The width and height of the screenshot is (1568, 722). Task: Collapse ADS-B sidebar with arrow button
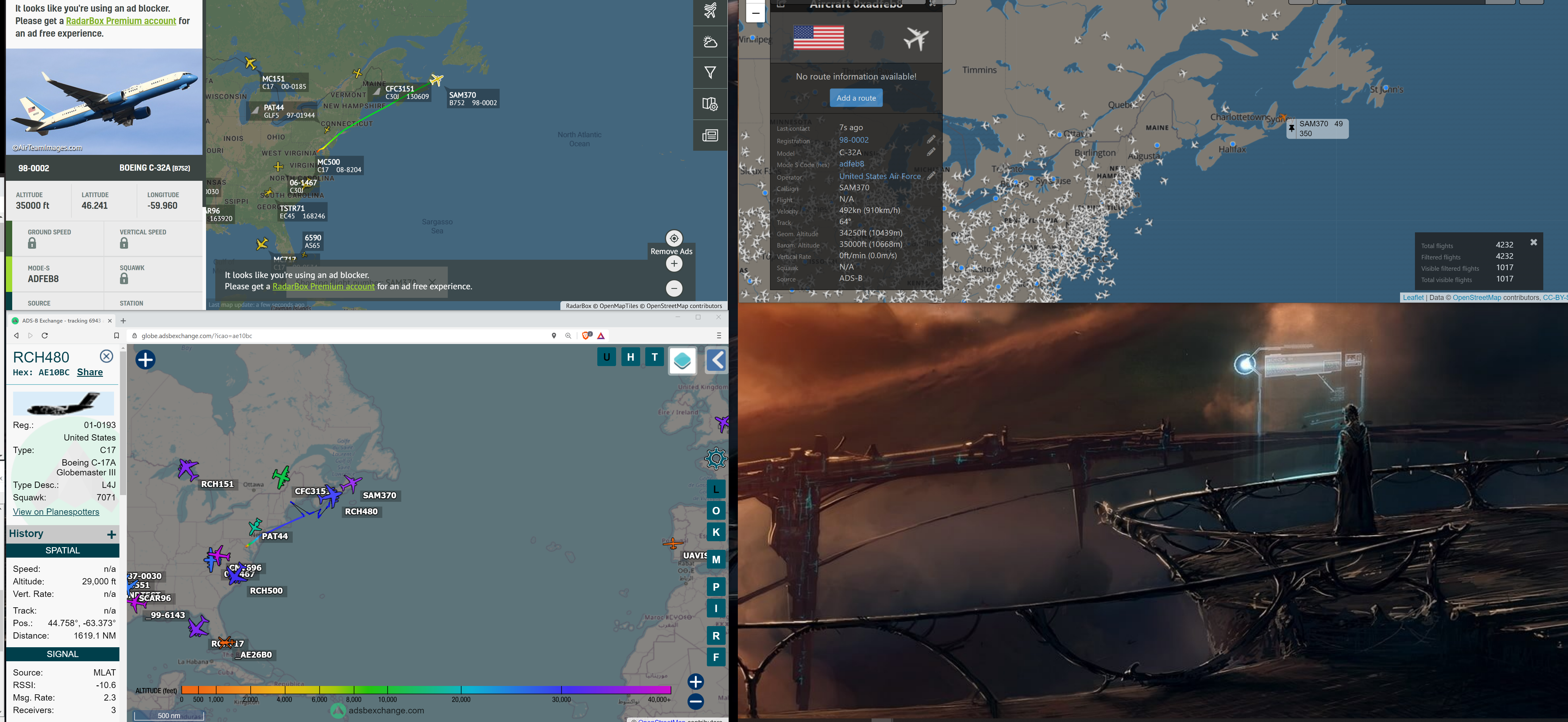[x=716, y=360]
